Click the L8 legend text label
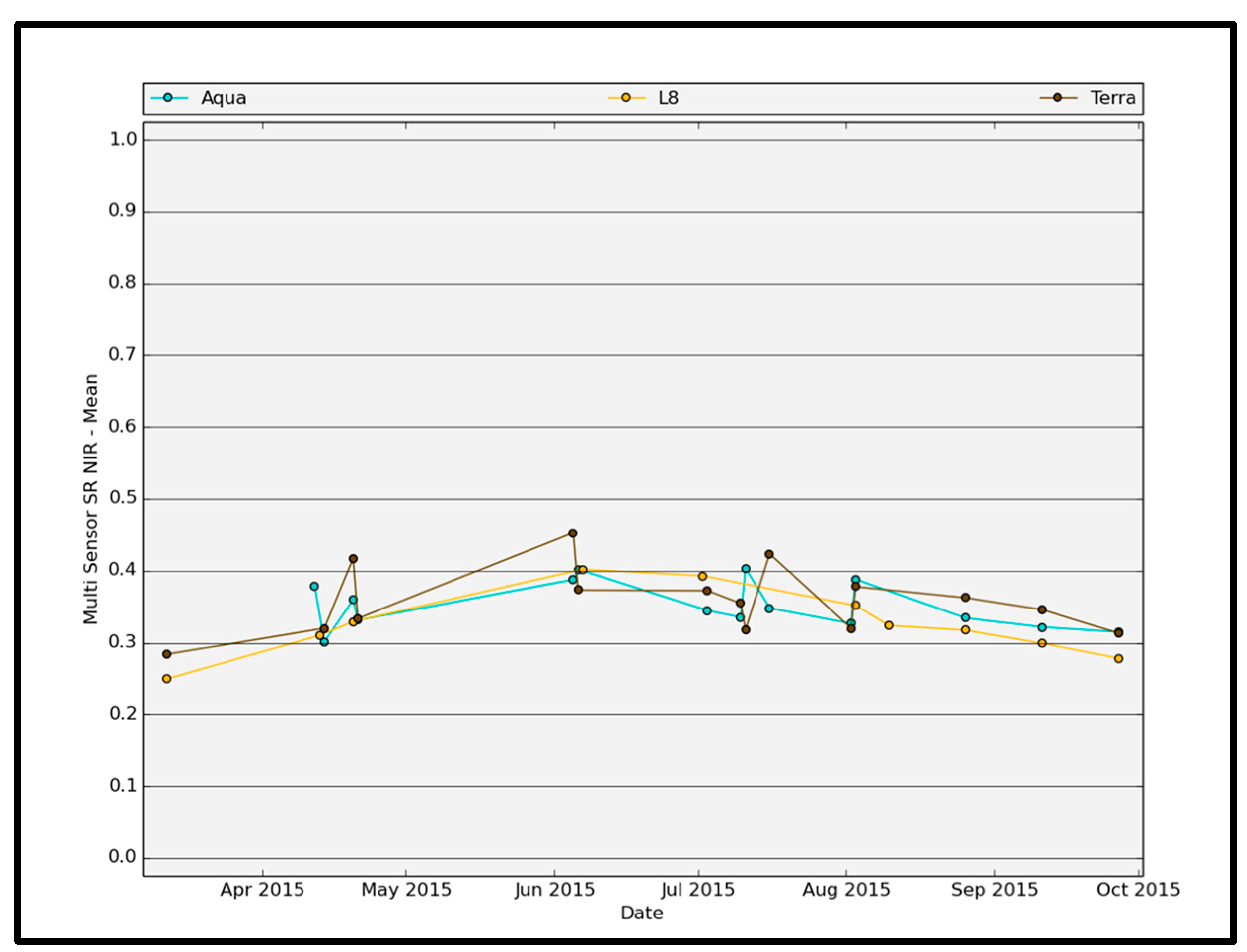 [668, 98]
